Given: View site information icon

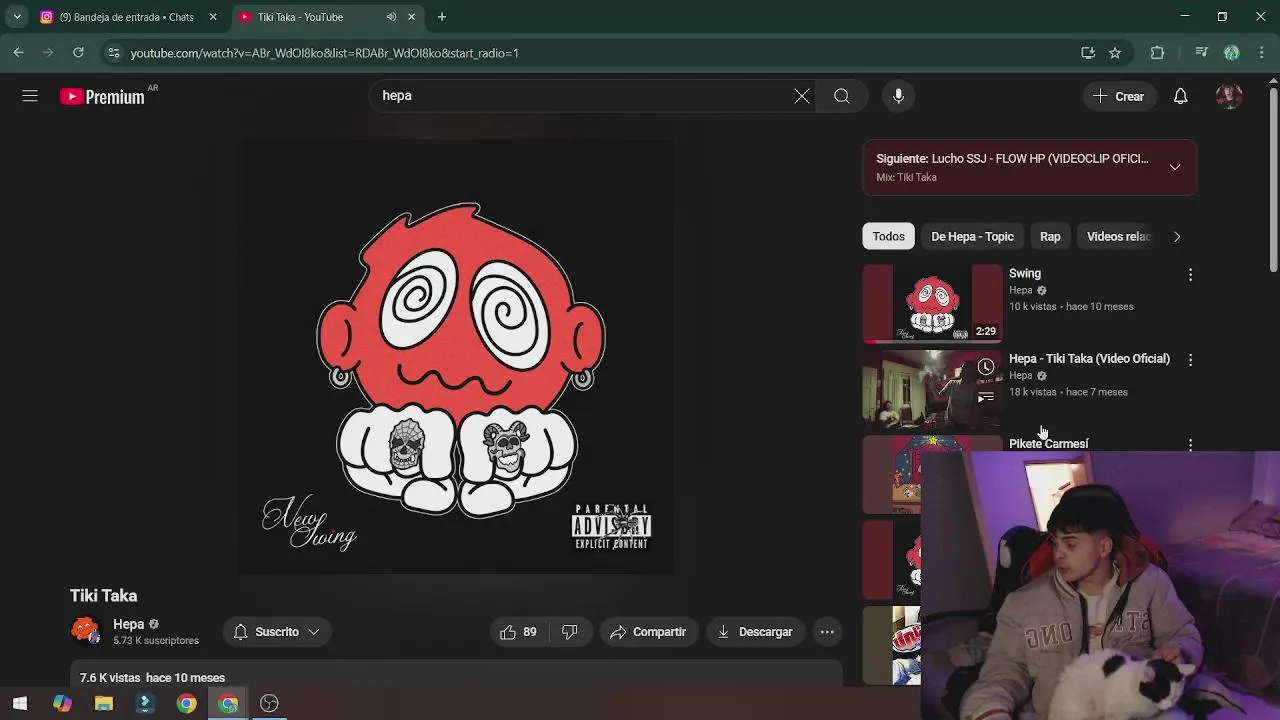Looking at the screenshot, I should pyautogui.click(x=114, y=53).
